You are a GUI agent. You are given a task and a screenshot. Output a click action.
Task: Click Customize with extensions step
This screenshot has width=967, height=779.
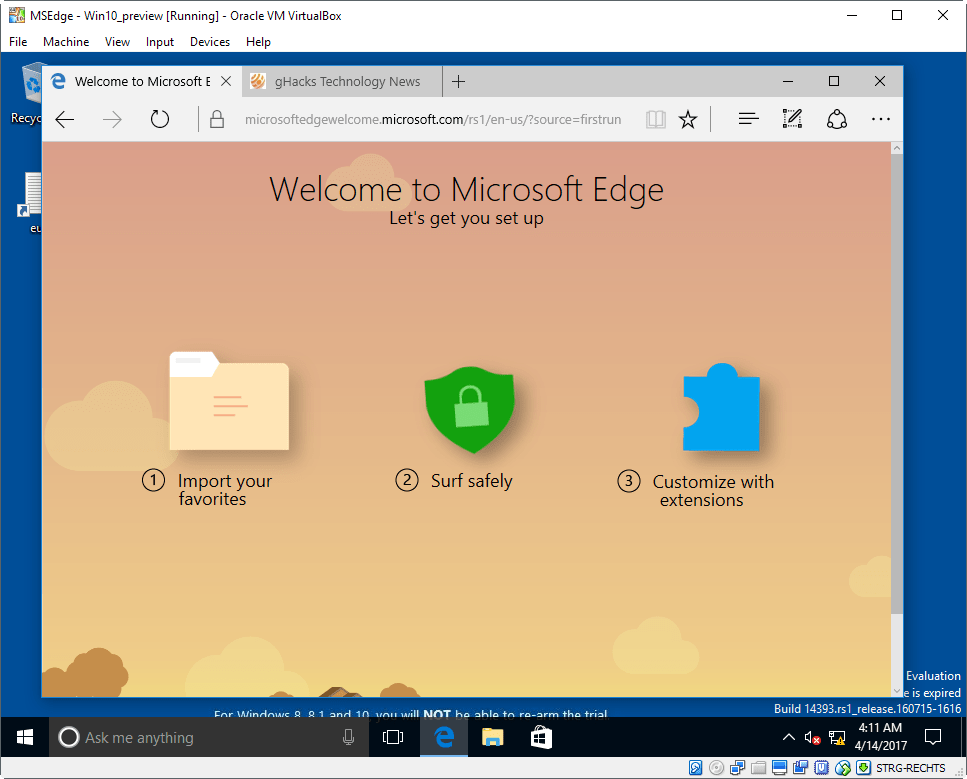tap(712, 490)
